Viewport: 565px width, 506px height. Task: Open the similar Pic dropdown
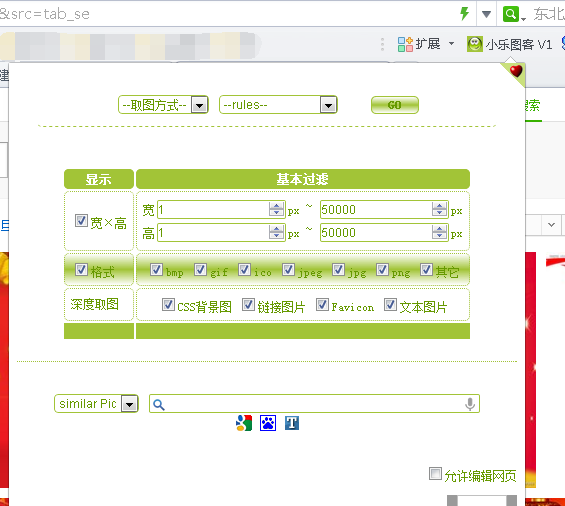click(96, 404)
